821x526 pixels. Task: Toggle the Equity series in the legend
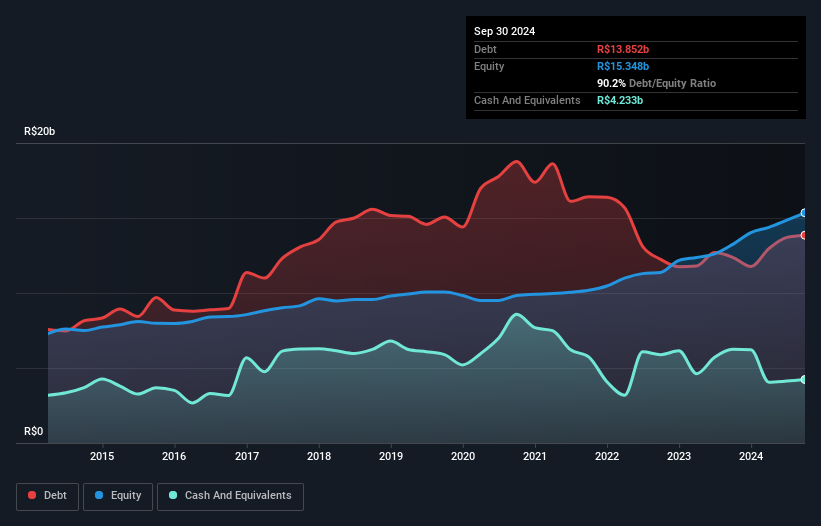coord(118,495)
